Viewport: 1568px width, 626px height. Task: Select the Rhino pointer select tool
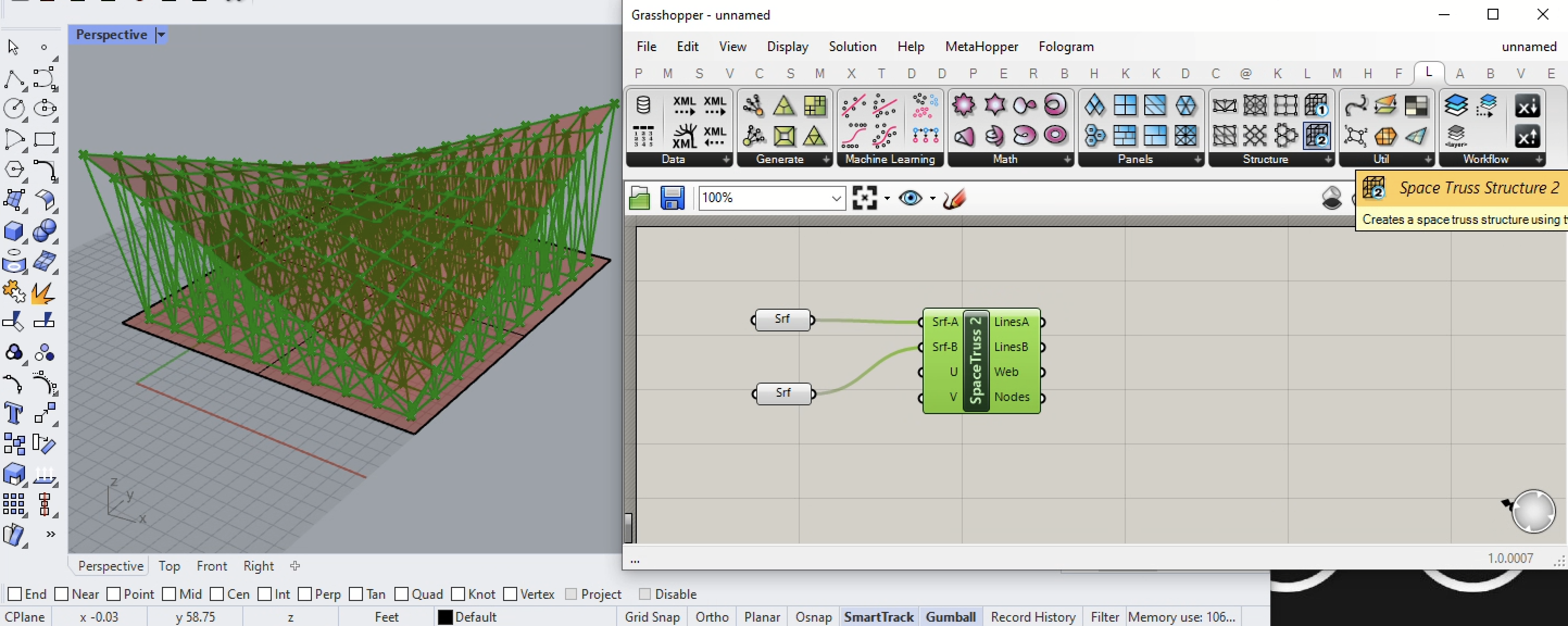point(14,47)
